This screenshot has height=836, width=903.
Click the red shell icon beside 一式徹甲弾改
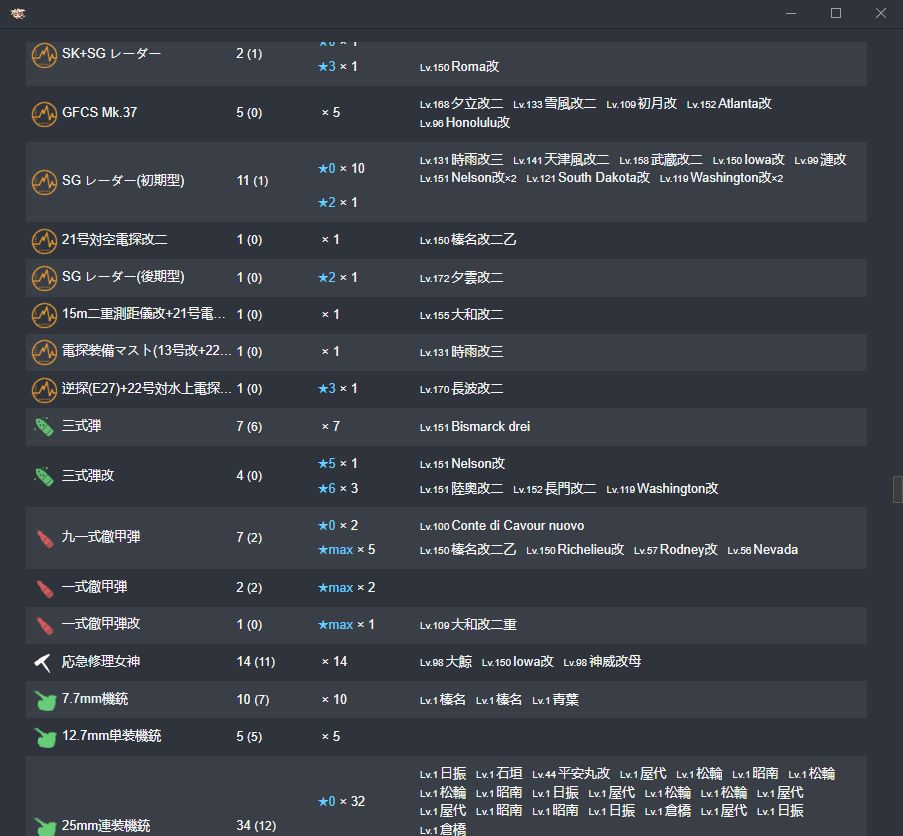click(x=45, y=626)
